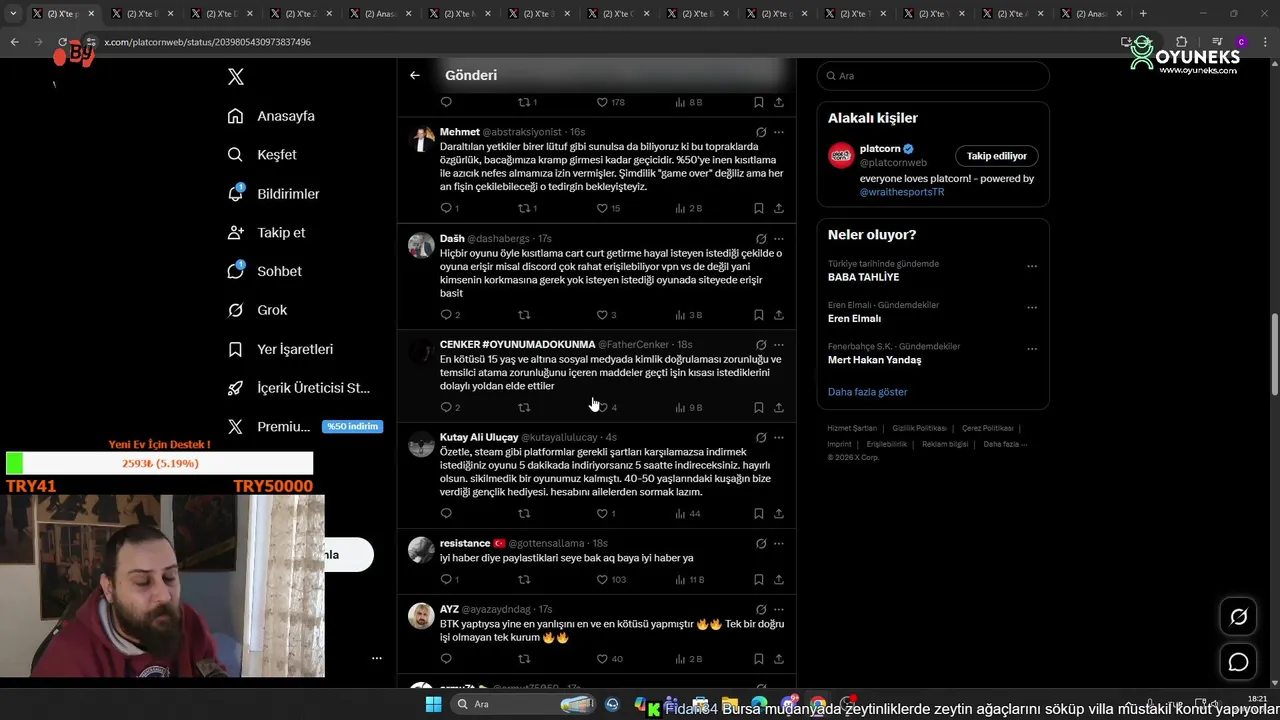
Task: Click the Ara search field on X
Action: pyautogui.click(x=933, y=76)
